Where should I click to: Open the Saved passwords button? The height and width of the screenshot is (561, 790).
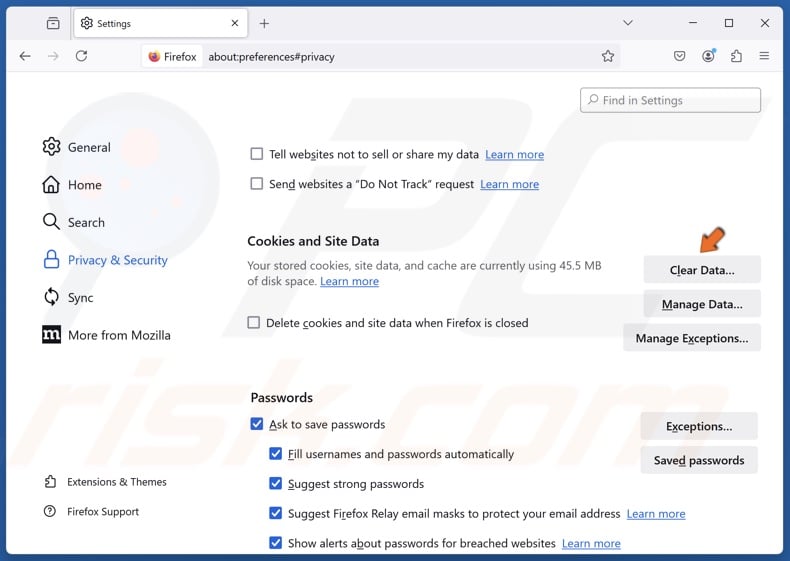pos(698,460)
